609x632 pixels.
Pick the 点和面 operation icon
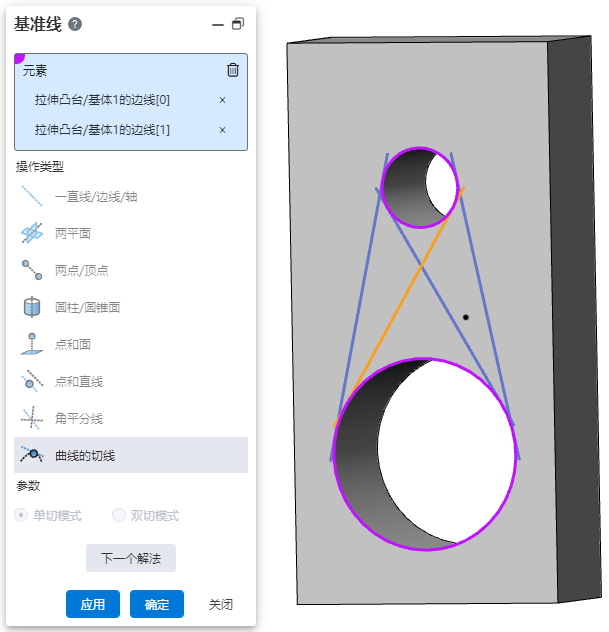click(x=32, y=344)
